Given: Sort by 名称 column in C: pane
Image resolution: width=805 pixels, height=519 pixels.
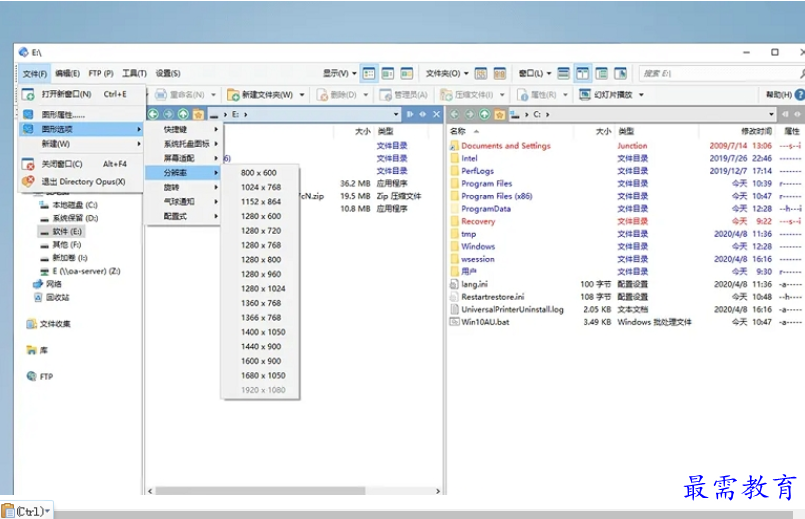Looking at the screenshot, I should click(458, 131).
